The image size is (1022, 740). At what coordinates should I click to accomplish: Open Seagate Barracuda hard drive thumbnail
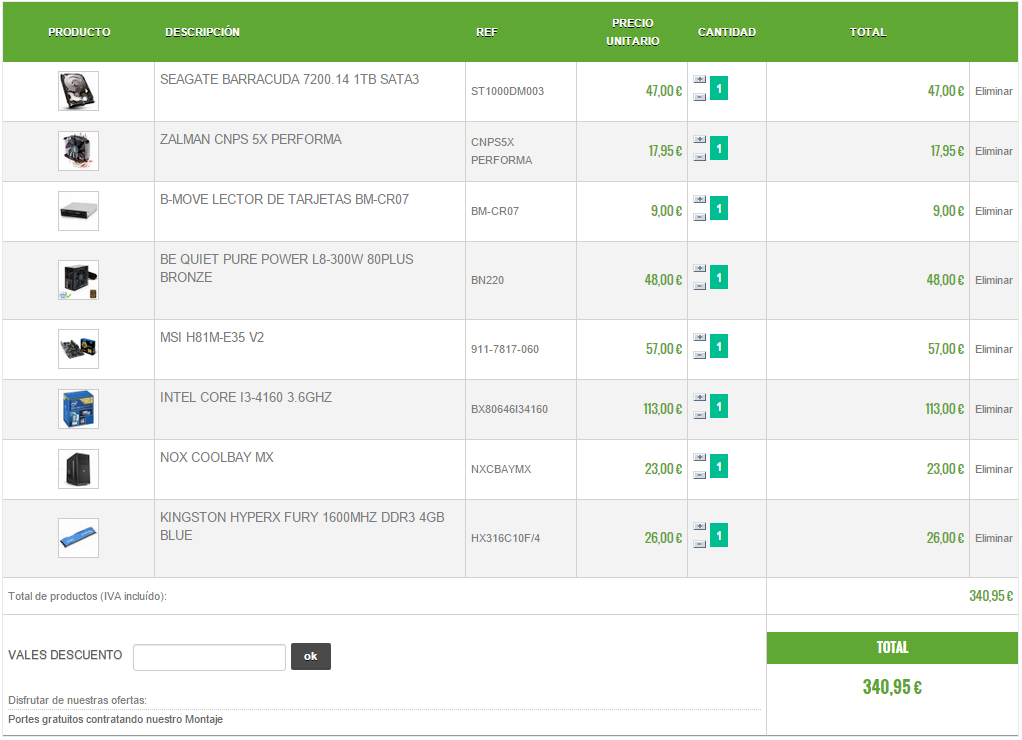[x=78, y=91]
